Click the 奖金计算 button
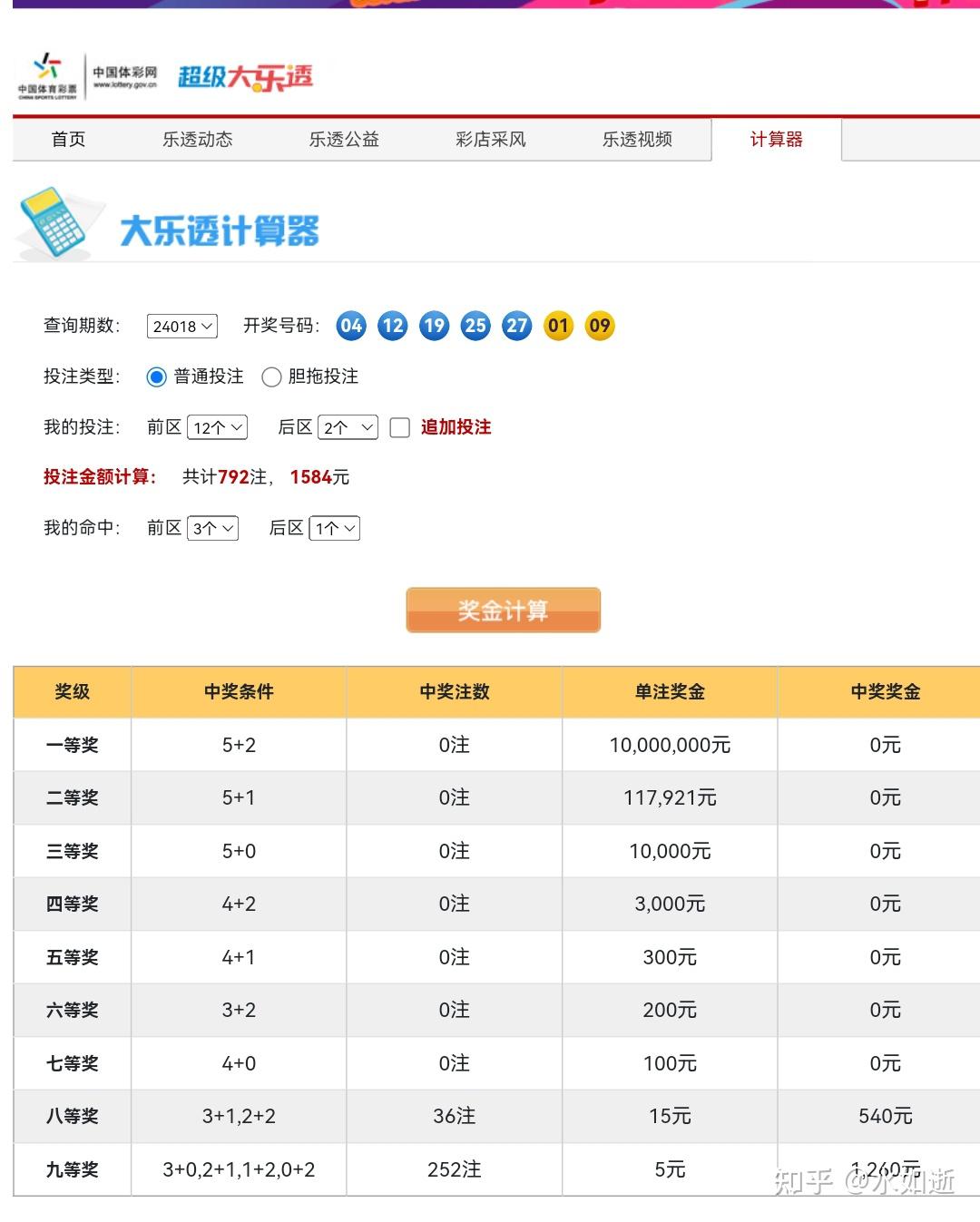 [503, 610]
